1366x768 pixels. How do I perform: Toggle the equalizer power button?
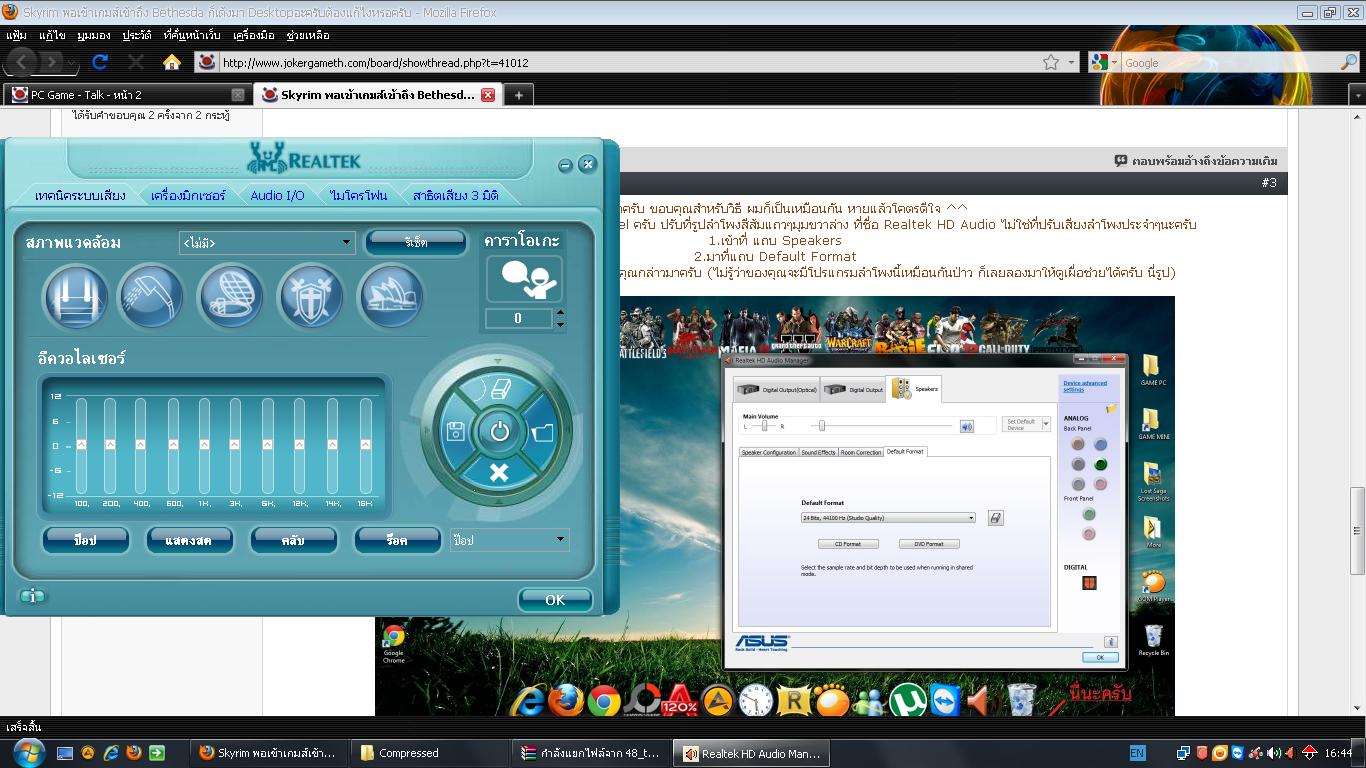tap(499, 432)
